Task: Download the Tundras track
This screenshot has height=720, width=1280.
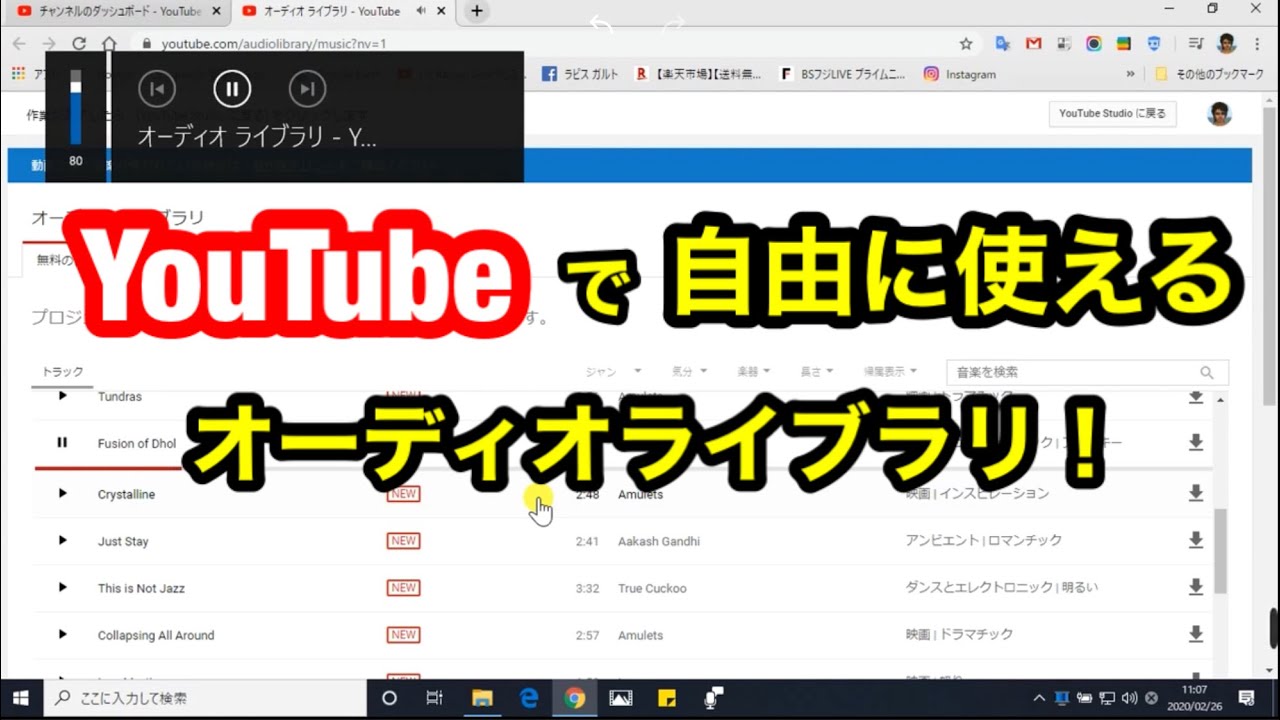Action: (x=1195, y=397)
